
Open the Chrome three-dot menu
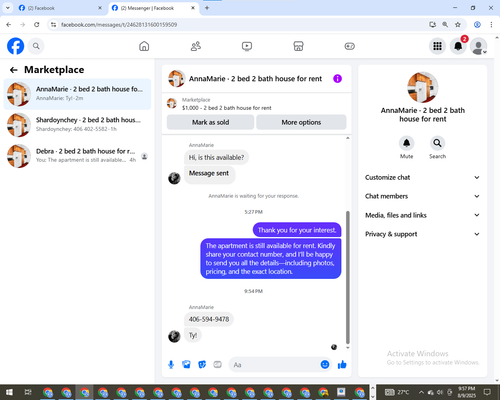[x=491, y=25]
